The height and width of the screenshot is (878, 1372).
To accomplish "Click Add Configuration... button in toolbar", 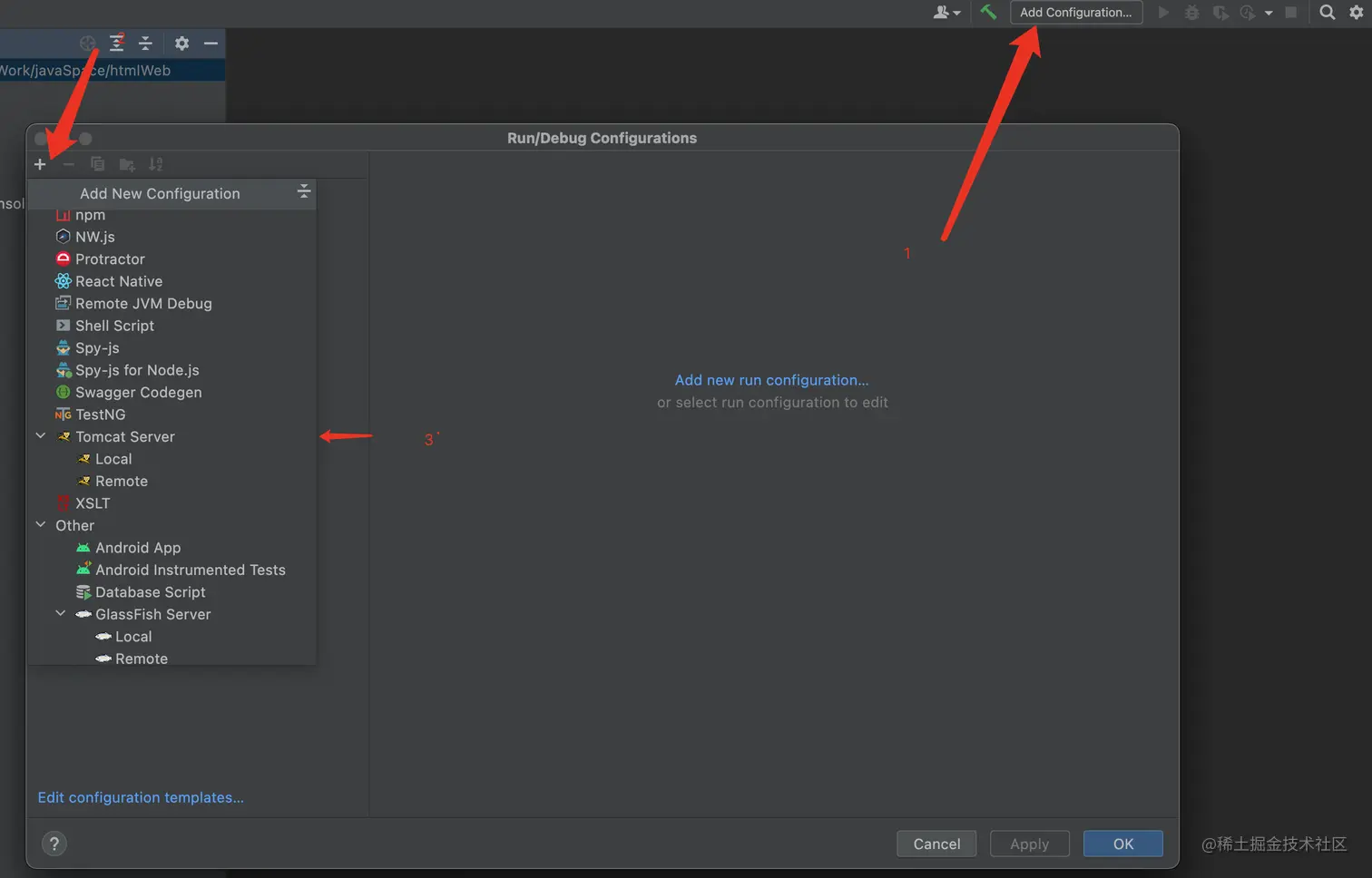I will 1076,13.
